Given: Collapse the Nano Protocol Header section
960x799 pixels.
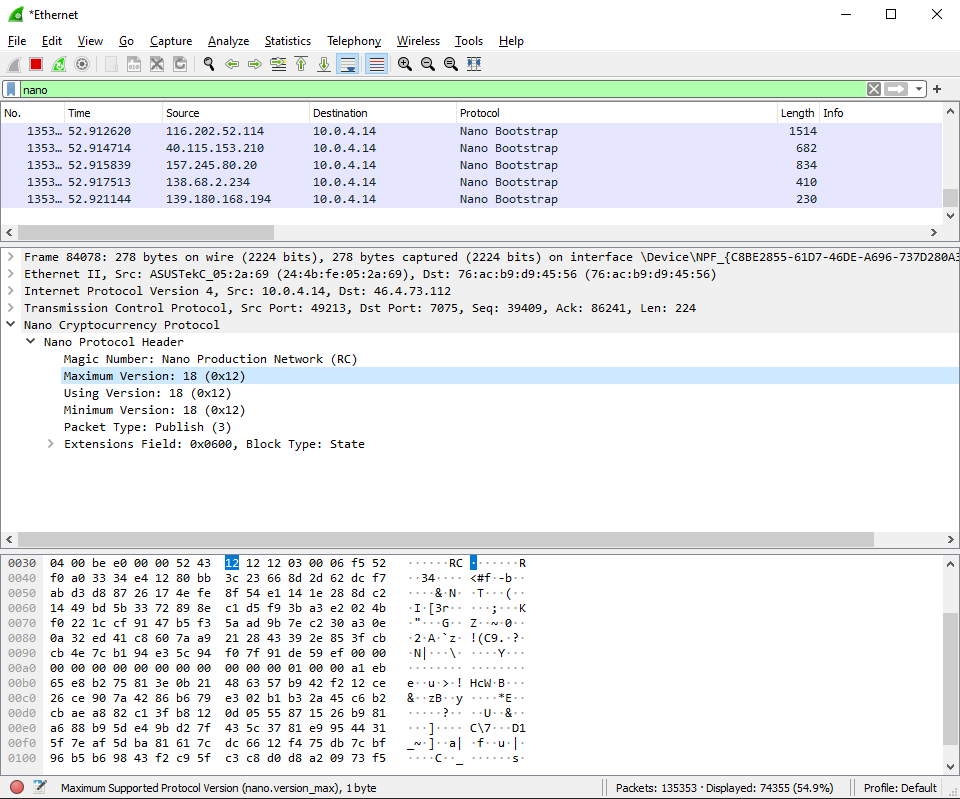Looking at the screenshot, I should (30, 341).
